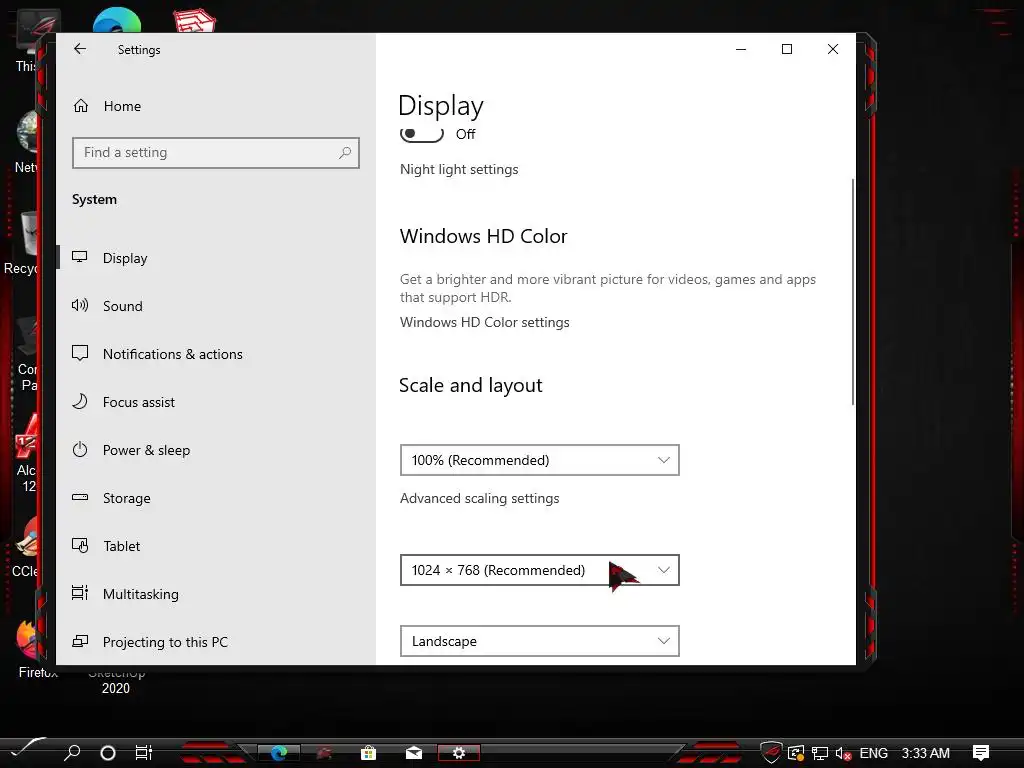
Task: Close the Settings window
Action: coord(833,49)
